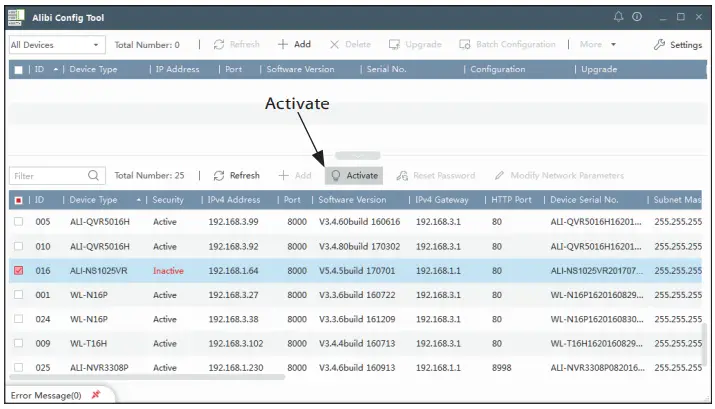Click the lower Add button beside Activate
Screen dimensions: 715x409
pyautogui.click(x=295, y=176)
